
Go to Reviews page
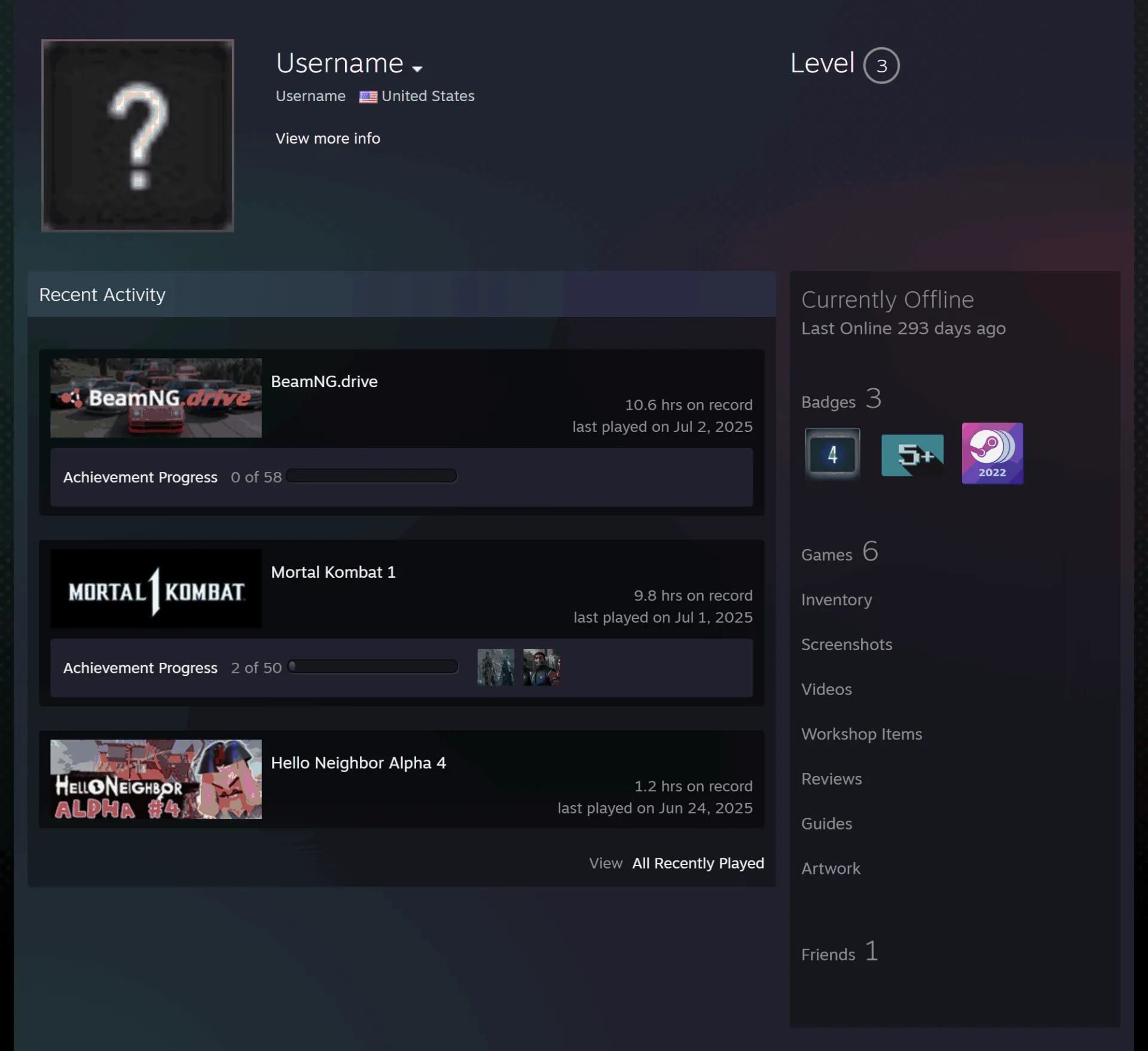[831, 779]
